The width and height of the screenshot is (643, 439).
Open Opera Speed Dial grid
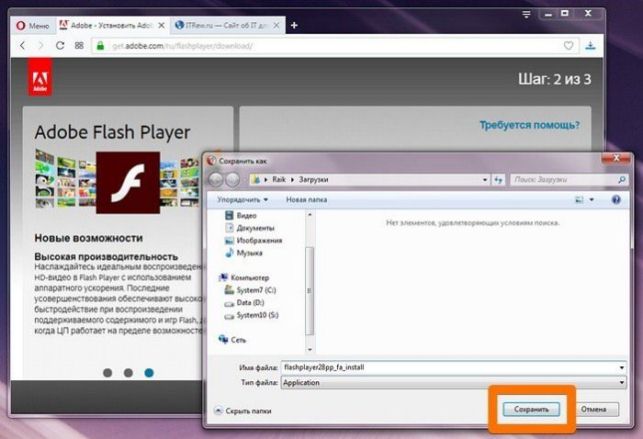(x=79, y=45)
